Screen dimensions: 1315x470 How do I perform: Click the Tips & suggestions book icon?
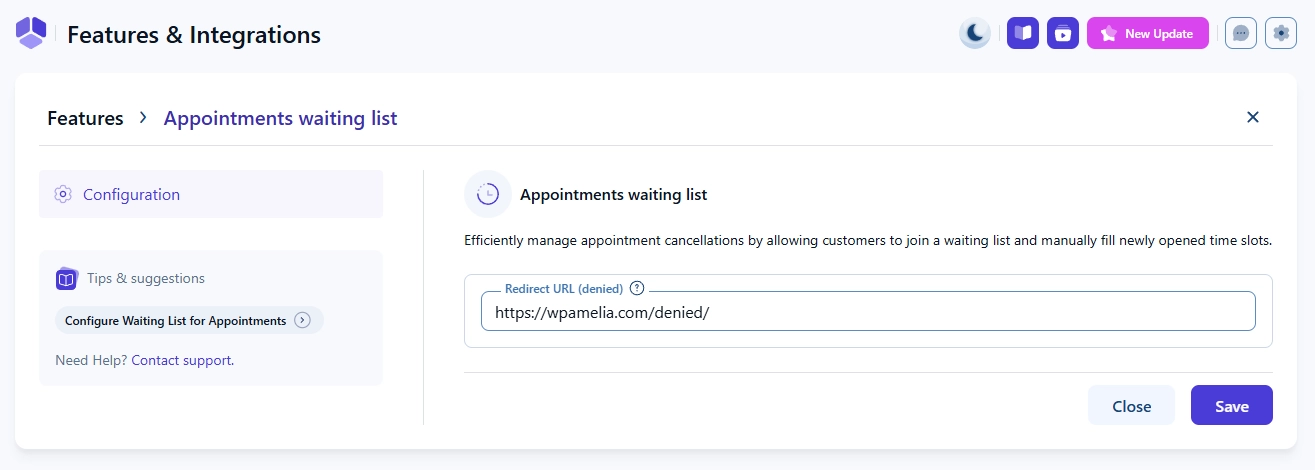(67, 279)
